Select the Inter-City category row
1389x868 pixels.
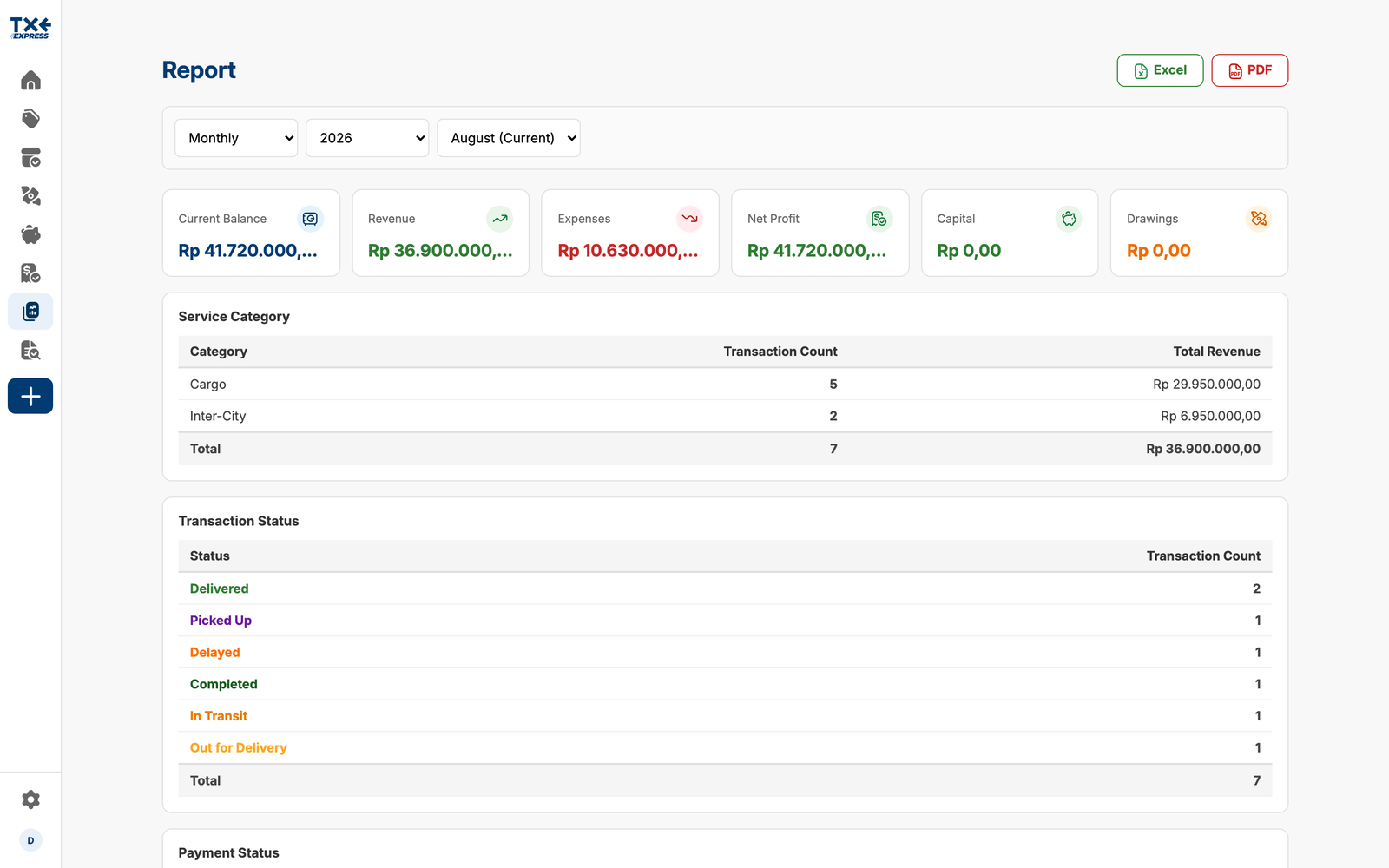coord(725,417)
